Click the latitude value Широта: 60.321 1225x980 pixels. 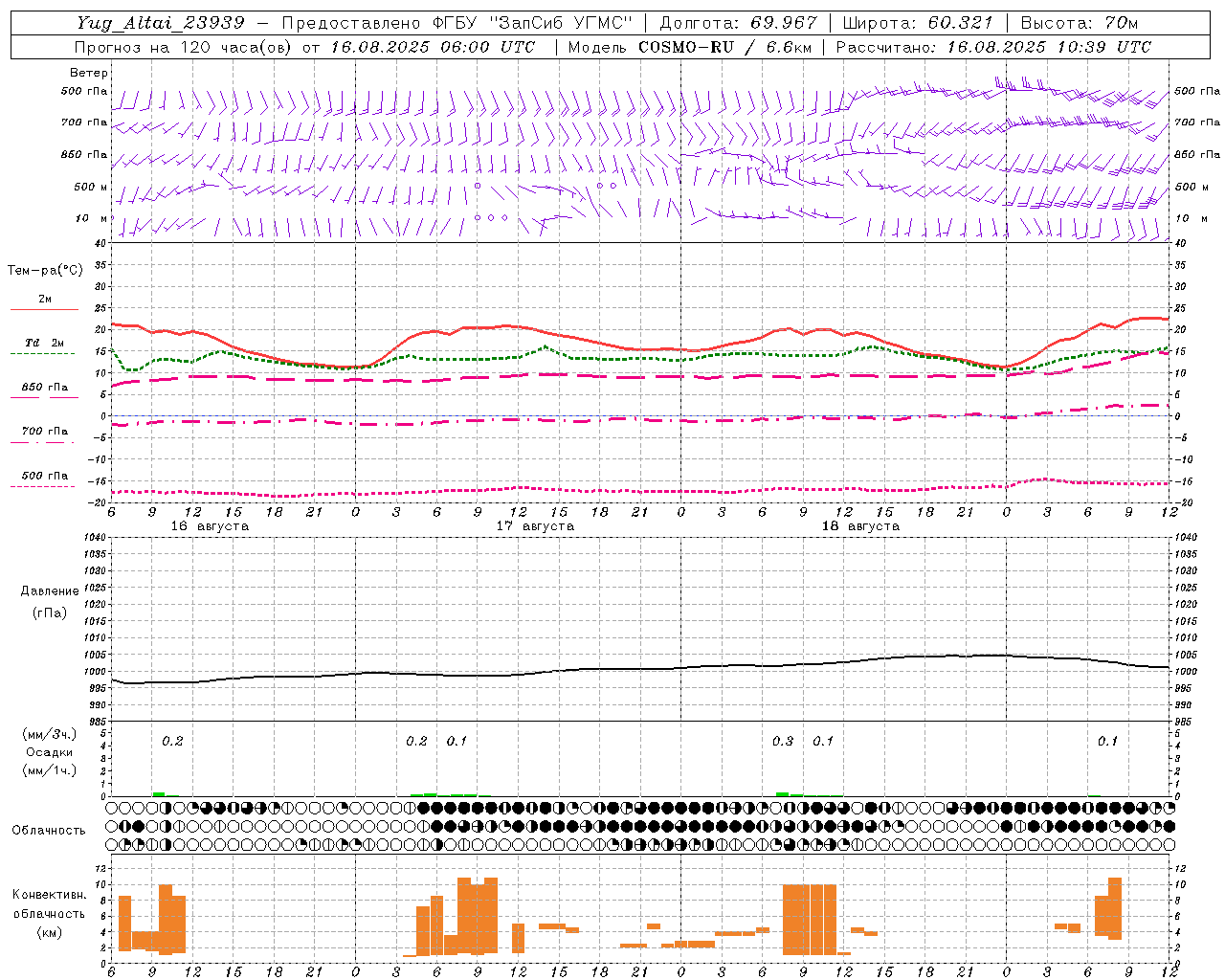pos(918,23)
